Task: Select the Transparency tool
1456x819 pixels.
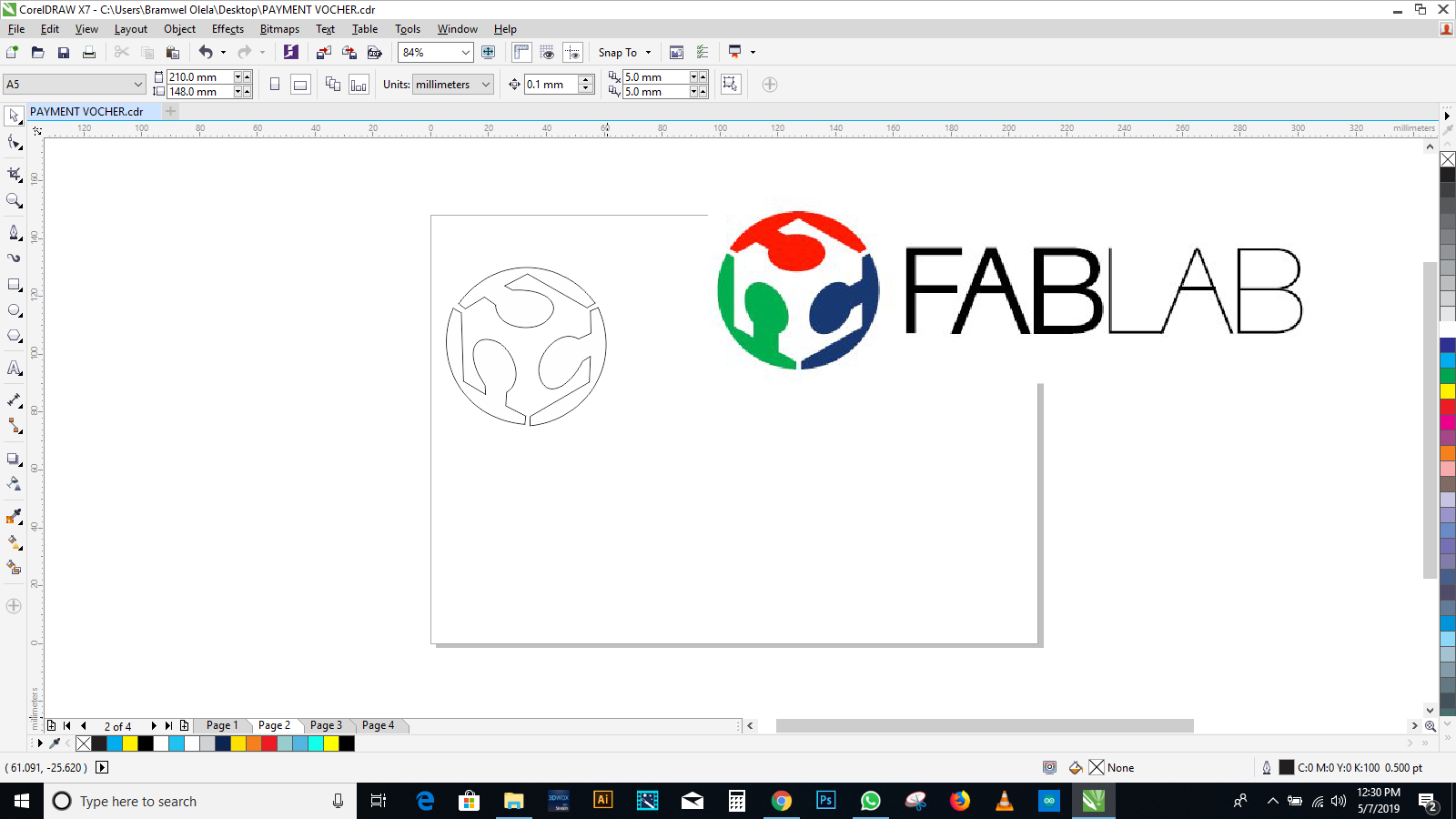Action: point(14,484)
